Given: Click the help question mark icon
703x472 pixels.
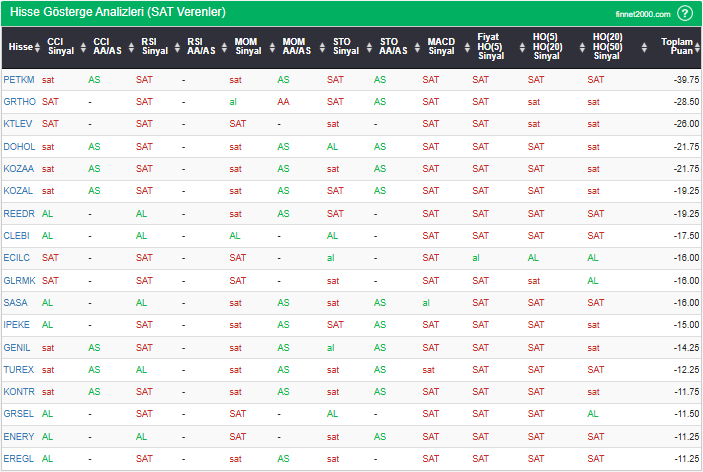Looking at the screenshot, I should pos(685,13).
